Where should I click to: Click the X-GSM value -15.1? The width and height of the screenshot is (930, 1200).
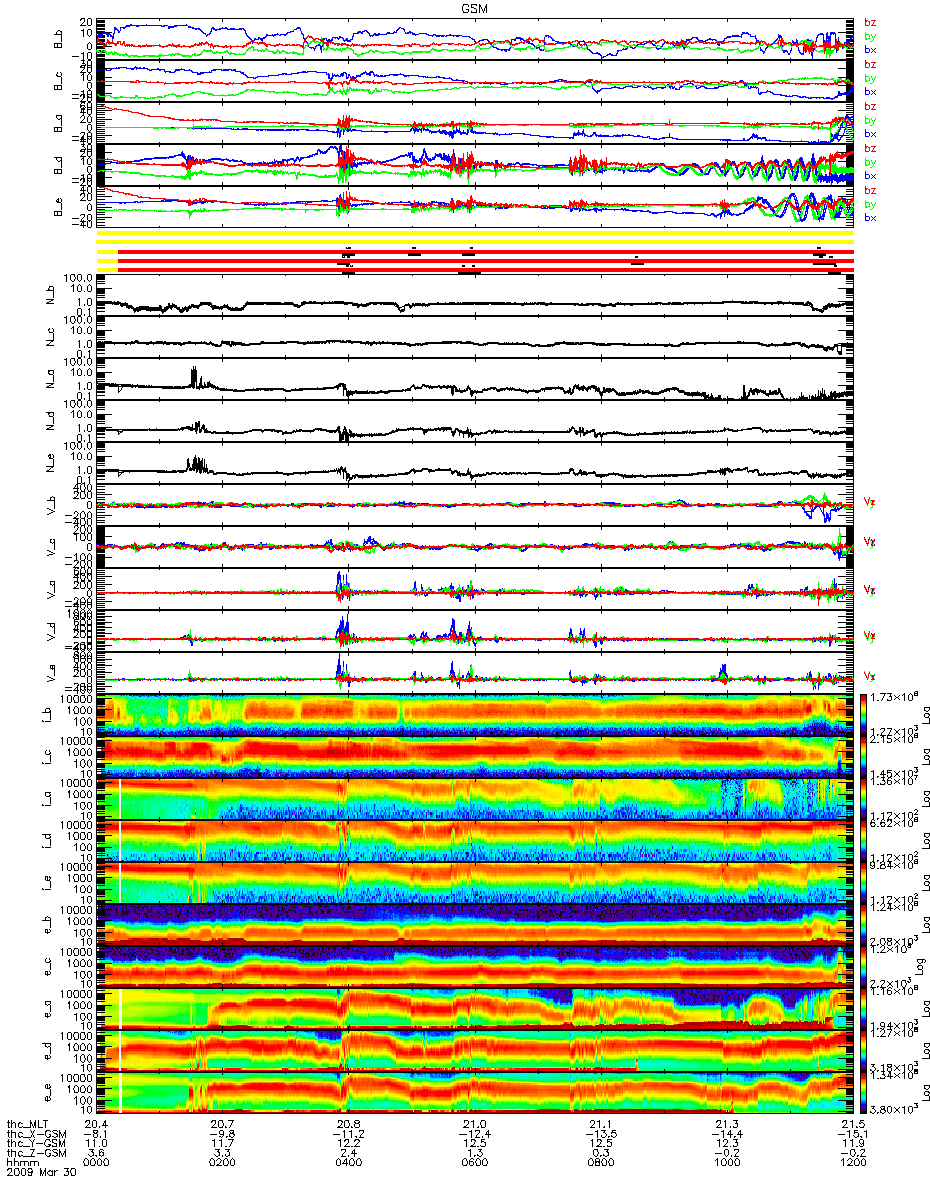click(850, 1135)
